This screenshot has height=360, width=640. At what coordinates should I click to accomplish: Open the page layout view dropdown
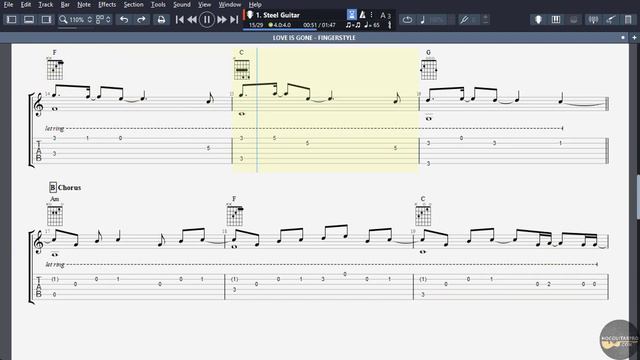click(103, 20)
